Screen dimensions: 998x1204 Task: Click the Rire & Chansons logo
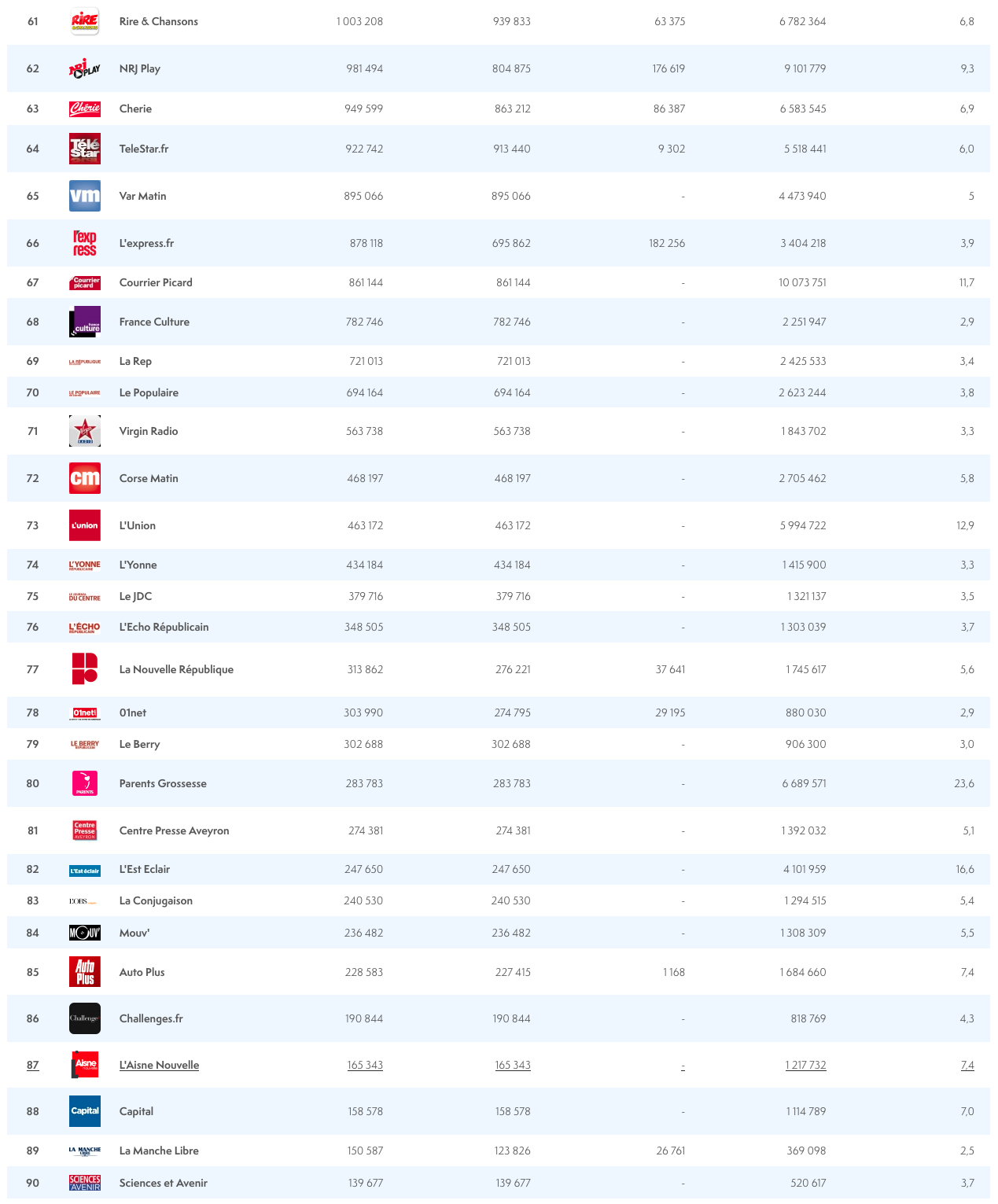click(85, 21)
